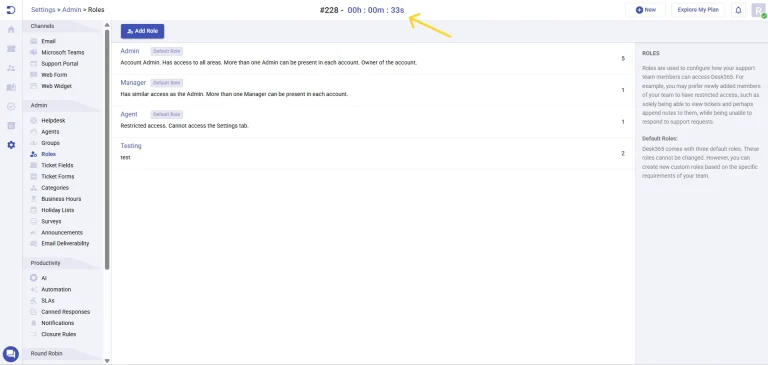This screenshot has height=365, width=768.
Task: Open the Reports icon in left rail
Action: (11, 125)
